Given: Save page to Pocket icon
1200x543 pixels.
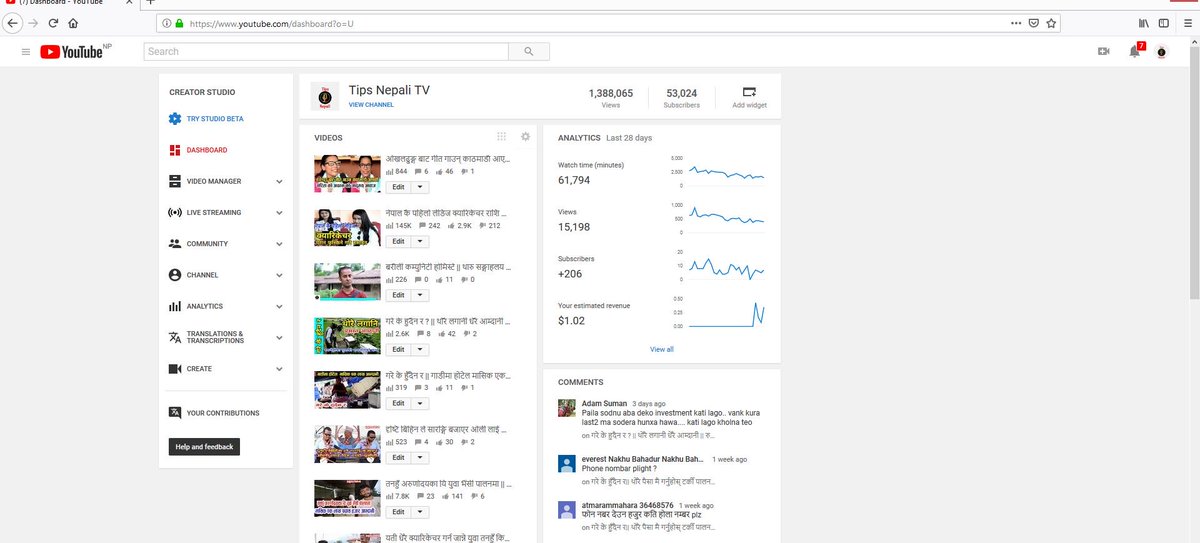Looking at the screenshot, I should pos(1034,22).
